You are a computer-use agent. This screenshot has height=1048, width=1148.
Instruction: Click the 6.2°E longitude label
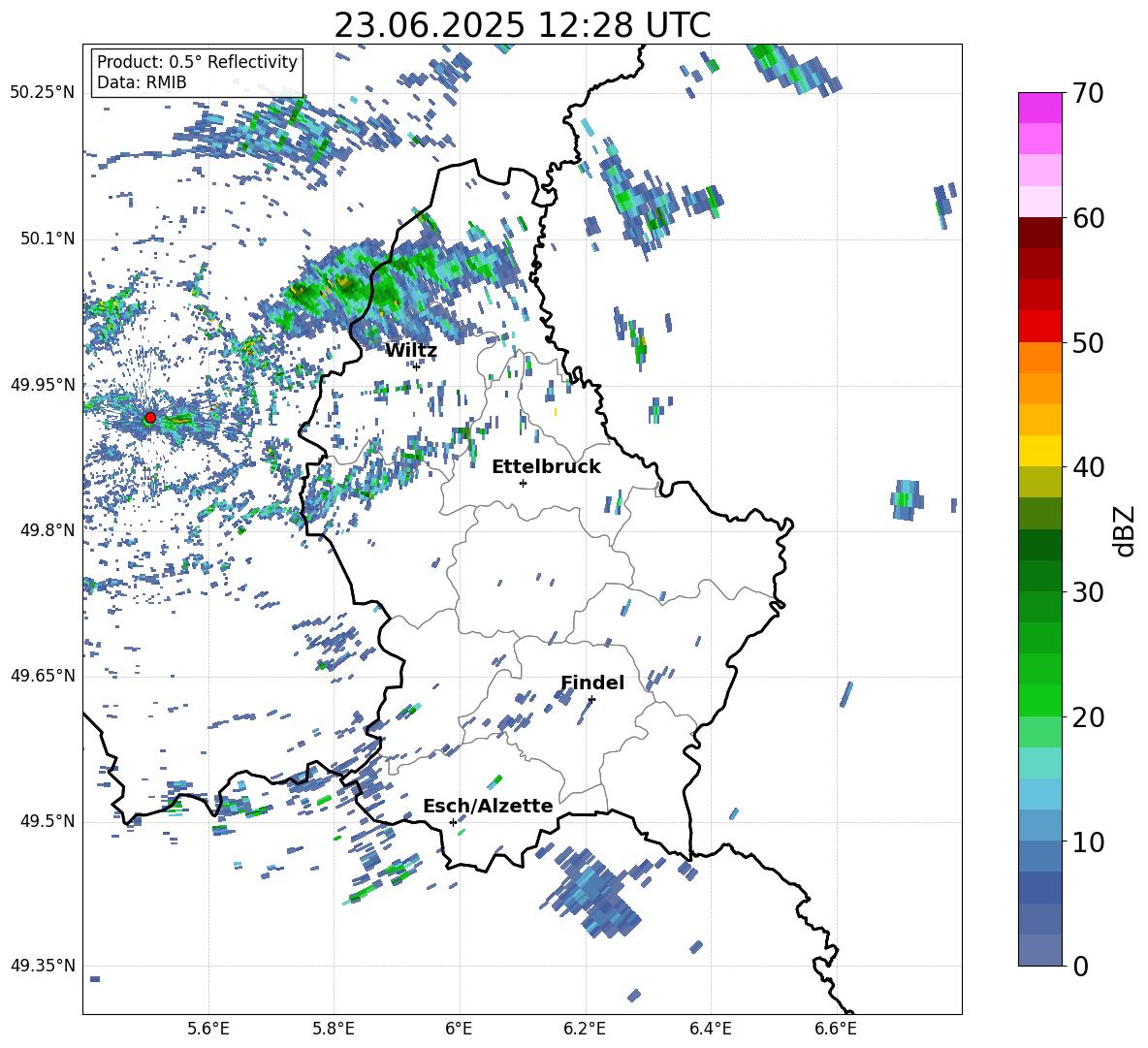tap(585, 1029)
